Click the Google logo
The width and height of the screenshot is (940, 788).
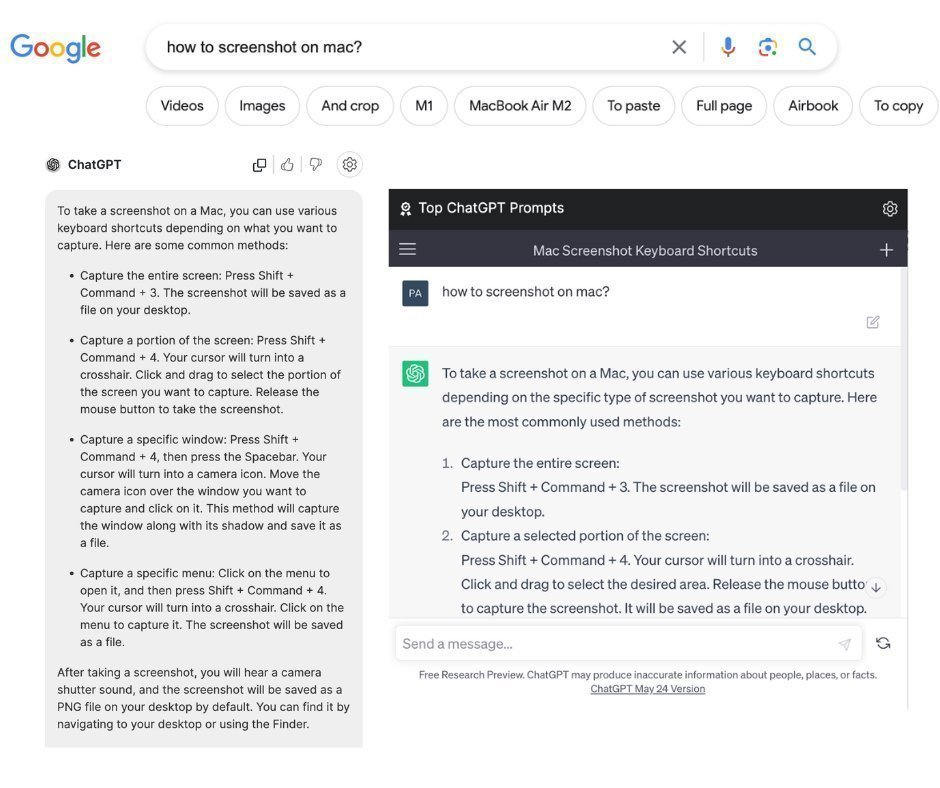[x=55, y=48]
